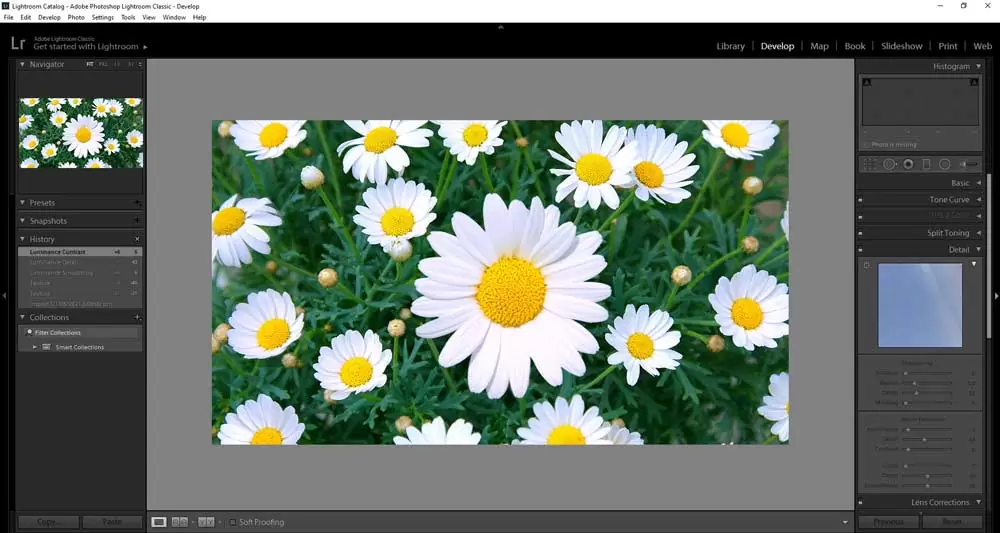Screen dimensions: 1000x533
Task: Collapse the Lens Corrections panel
Action: tap(978, 502)
